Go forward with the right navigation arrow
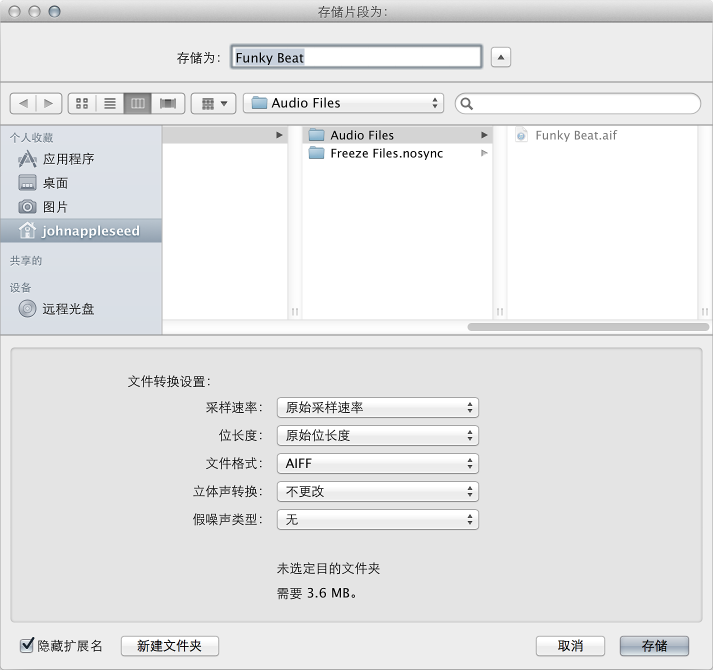This screenshot has height=672, width=714. pos(49,103)
